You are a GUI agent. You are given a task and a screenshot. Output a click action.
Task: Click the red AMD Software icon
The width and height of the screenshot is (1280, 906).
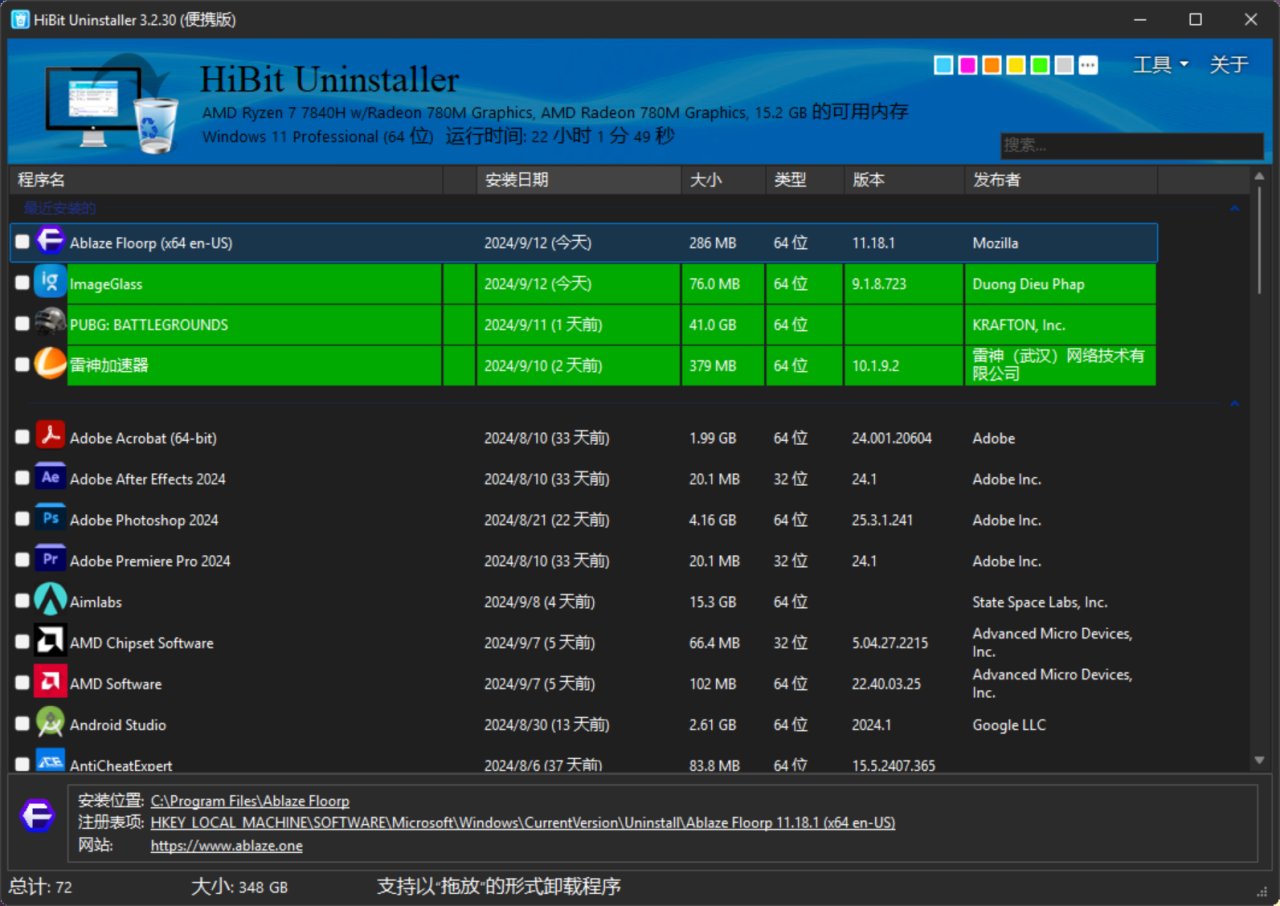click(x=50, y=683)
